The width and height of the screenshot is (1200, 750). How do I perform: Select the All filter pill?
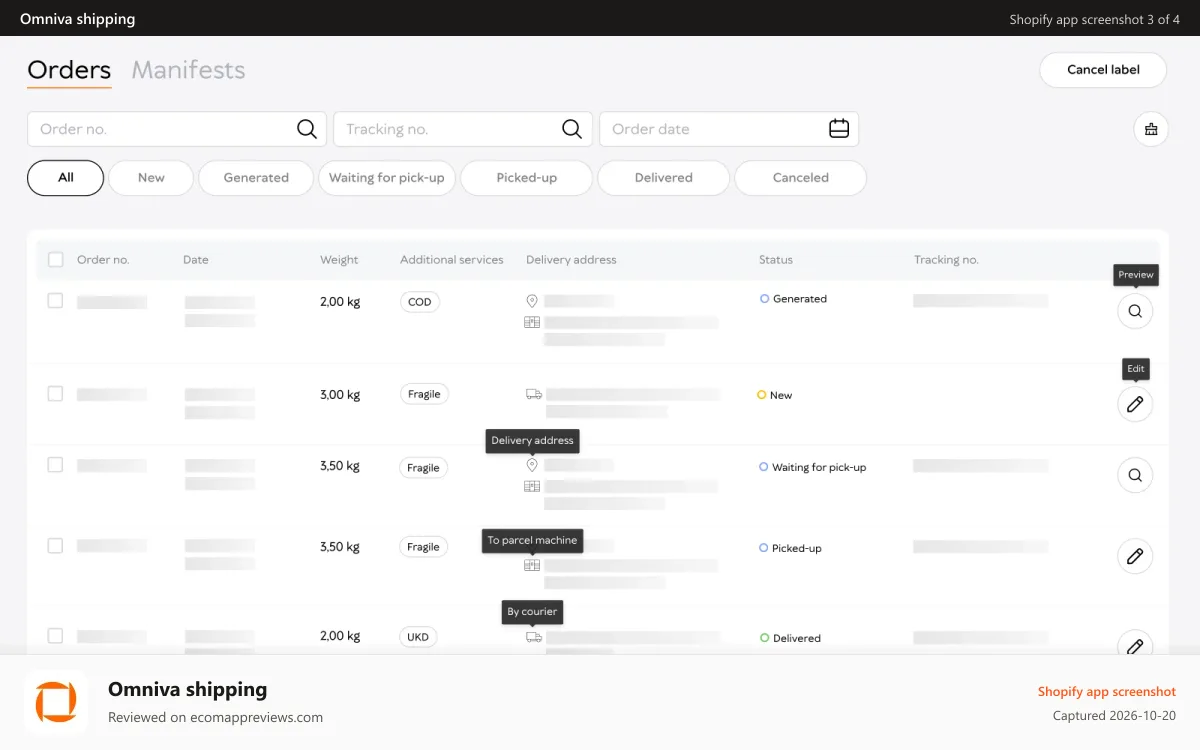[66, 178]
